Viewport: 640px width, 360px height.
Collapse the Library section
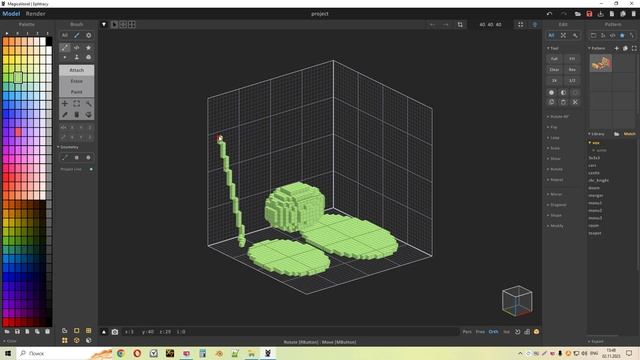point(596,134)
